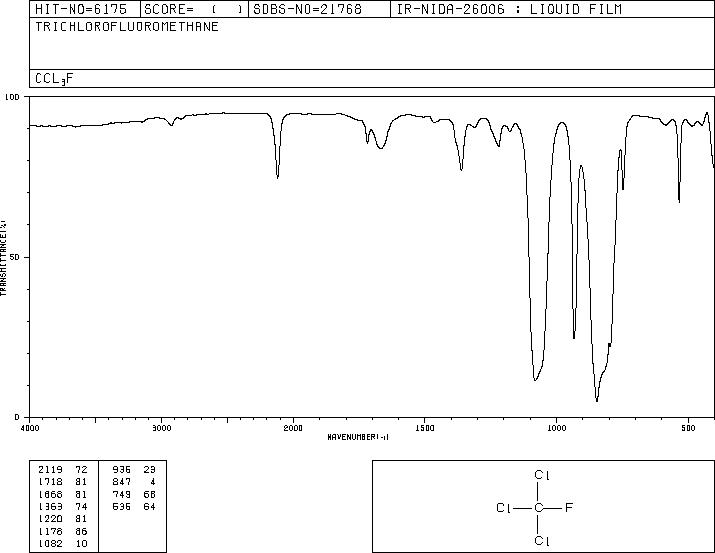Viewport: 715px width, 553px height.
Task: Click transmittance value 10 beside 1082
Action: coord(81,543)
